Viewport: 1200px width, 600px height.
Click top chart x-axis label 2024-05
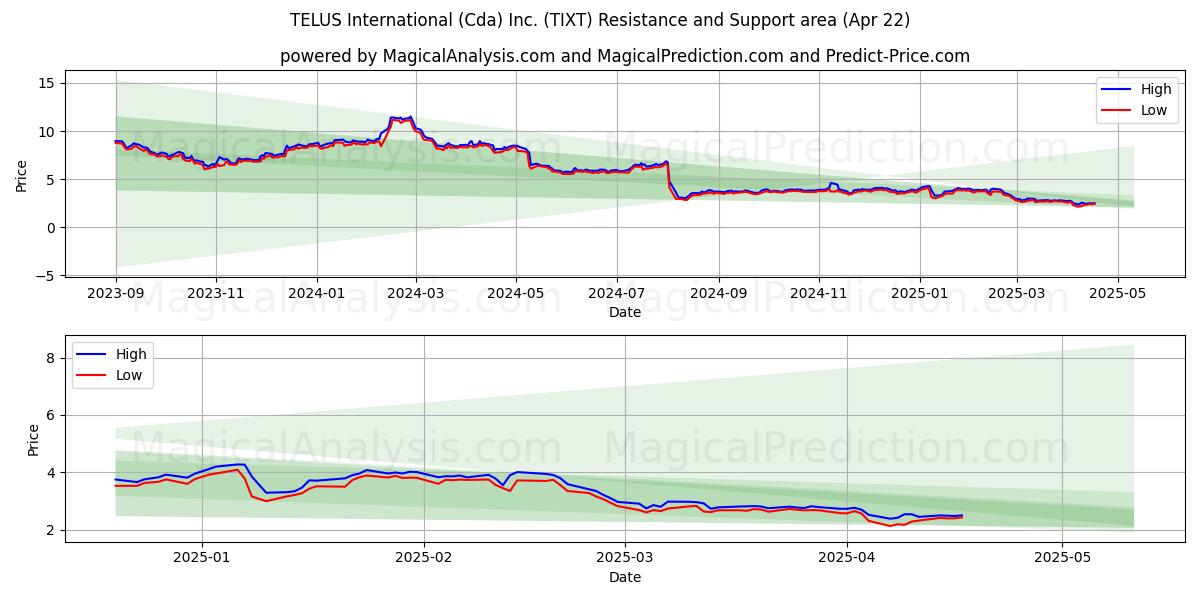(516, 294)
